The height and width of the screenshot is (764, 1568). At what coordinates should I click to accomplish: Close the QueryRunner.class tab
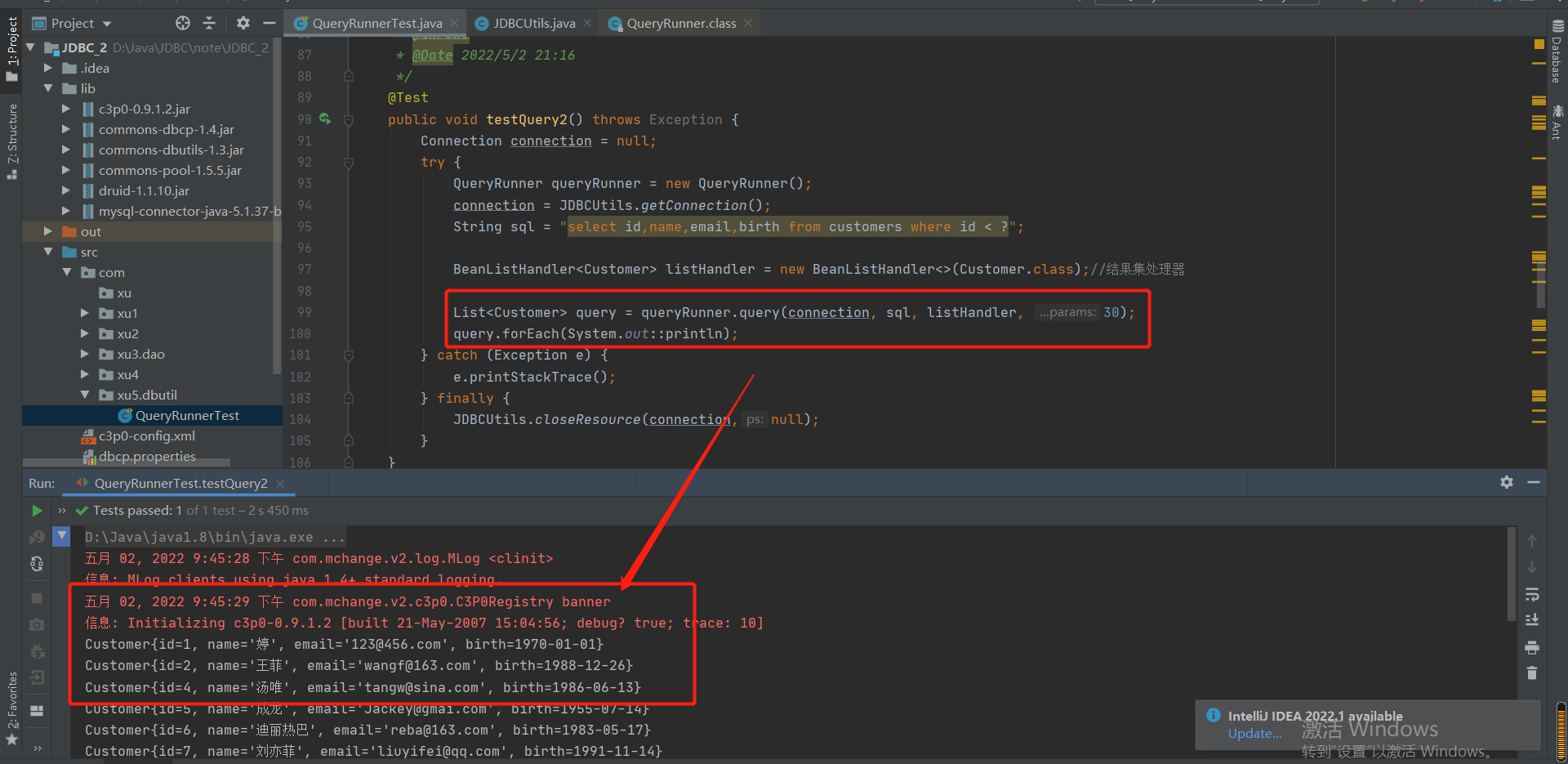click(x=747, y=23)
